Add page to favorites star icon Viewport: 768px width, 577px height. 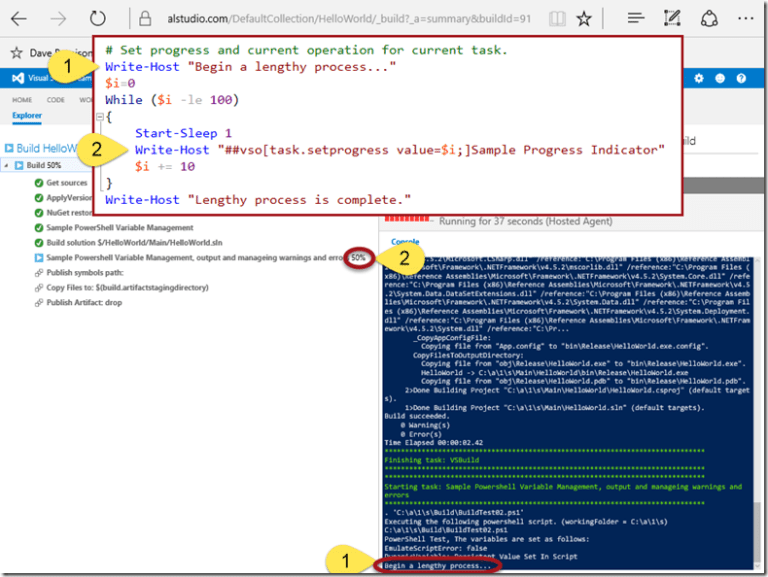point(583,19)
